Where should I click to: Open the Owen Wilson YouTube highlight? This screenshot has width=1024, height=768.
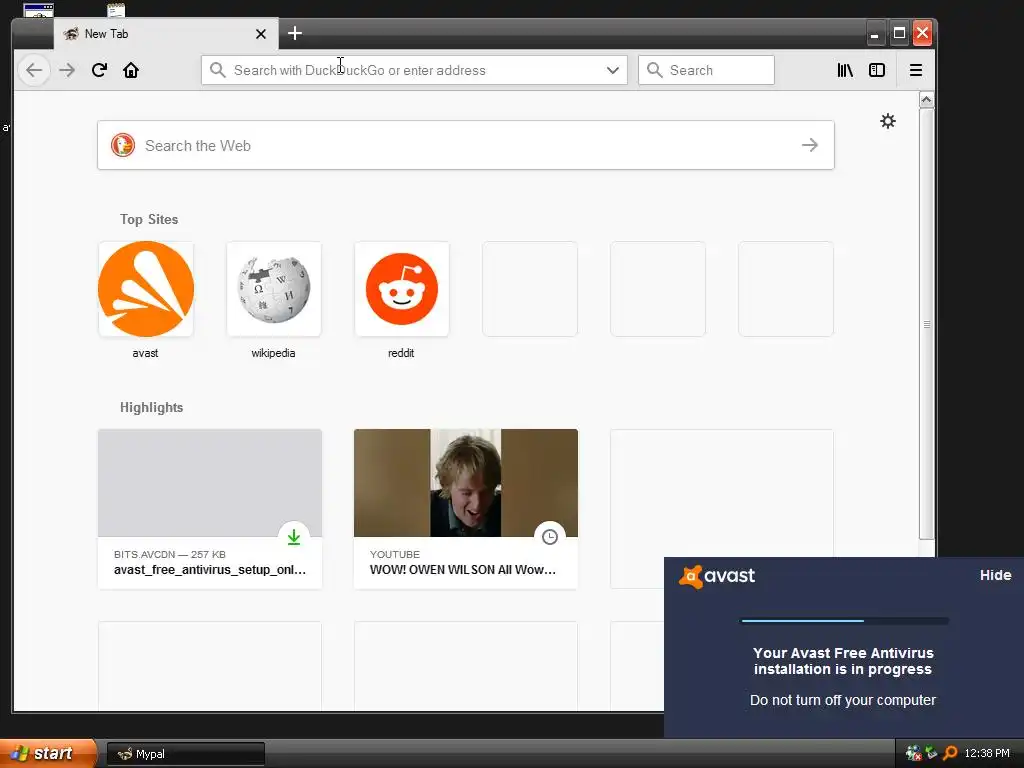click(466, 509)
